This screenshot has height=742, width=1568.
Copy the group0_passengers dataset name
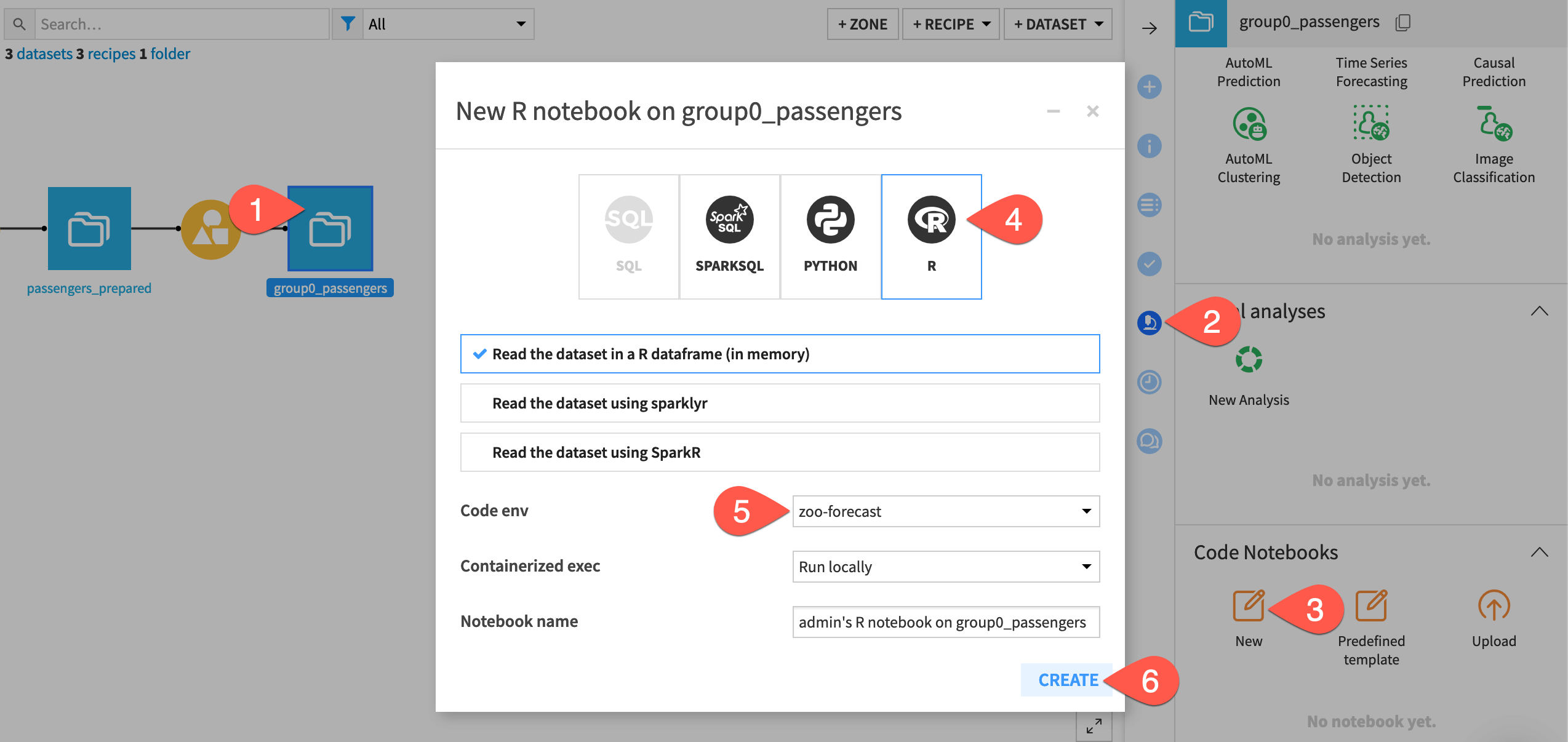pyautogui.click(x=1403, y=23)
